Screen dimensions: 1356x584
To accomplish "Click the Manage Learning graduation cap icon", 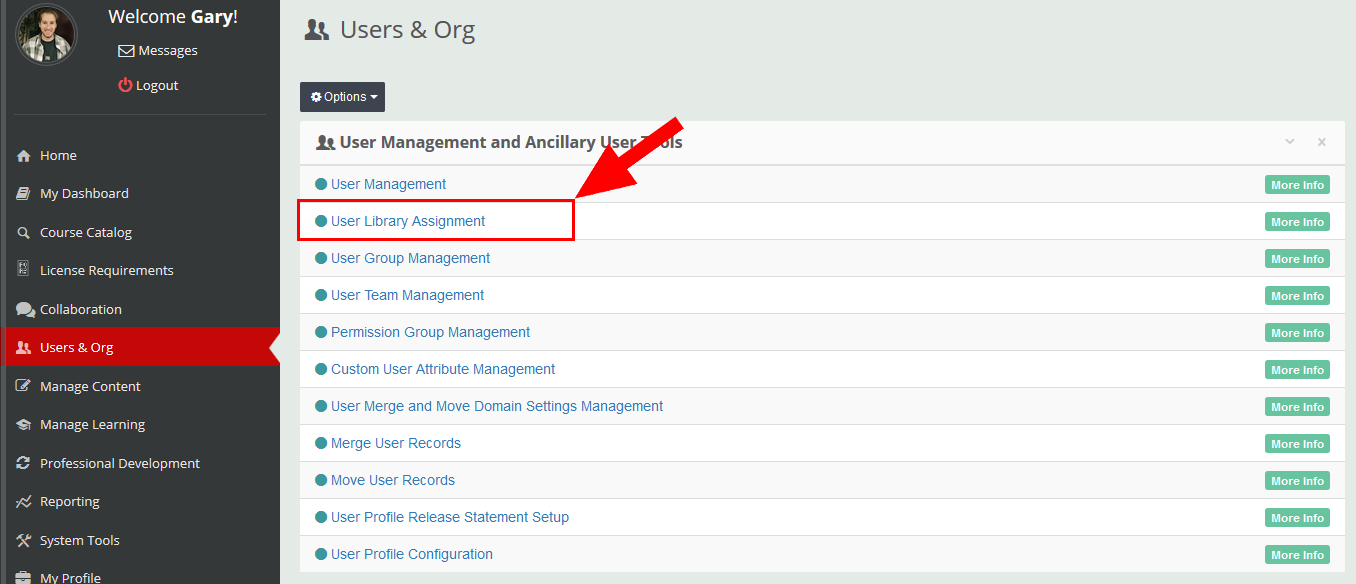I will pos(24,425).
